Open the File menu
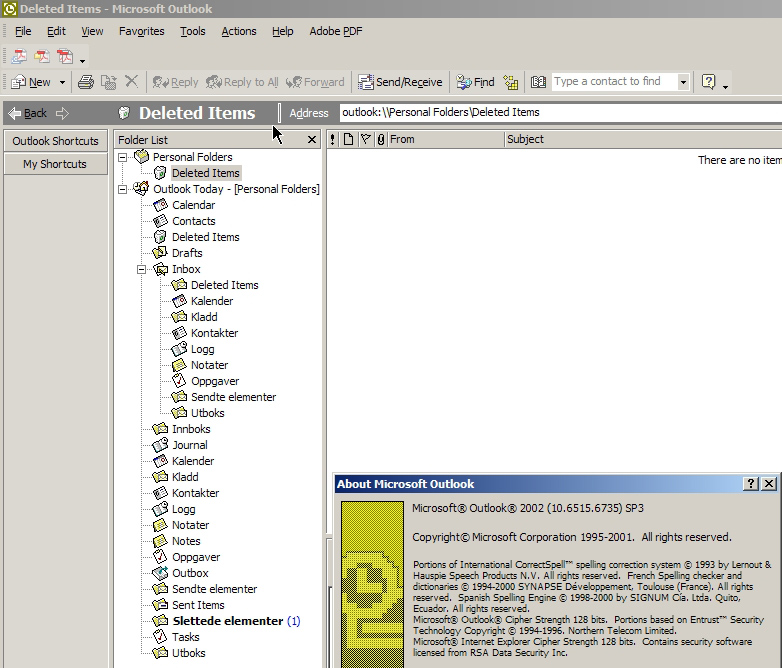782x668 pixels. [x=23, y=31]
